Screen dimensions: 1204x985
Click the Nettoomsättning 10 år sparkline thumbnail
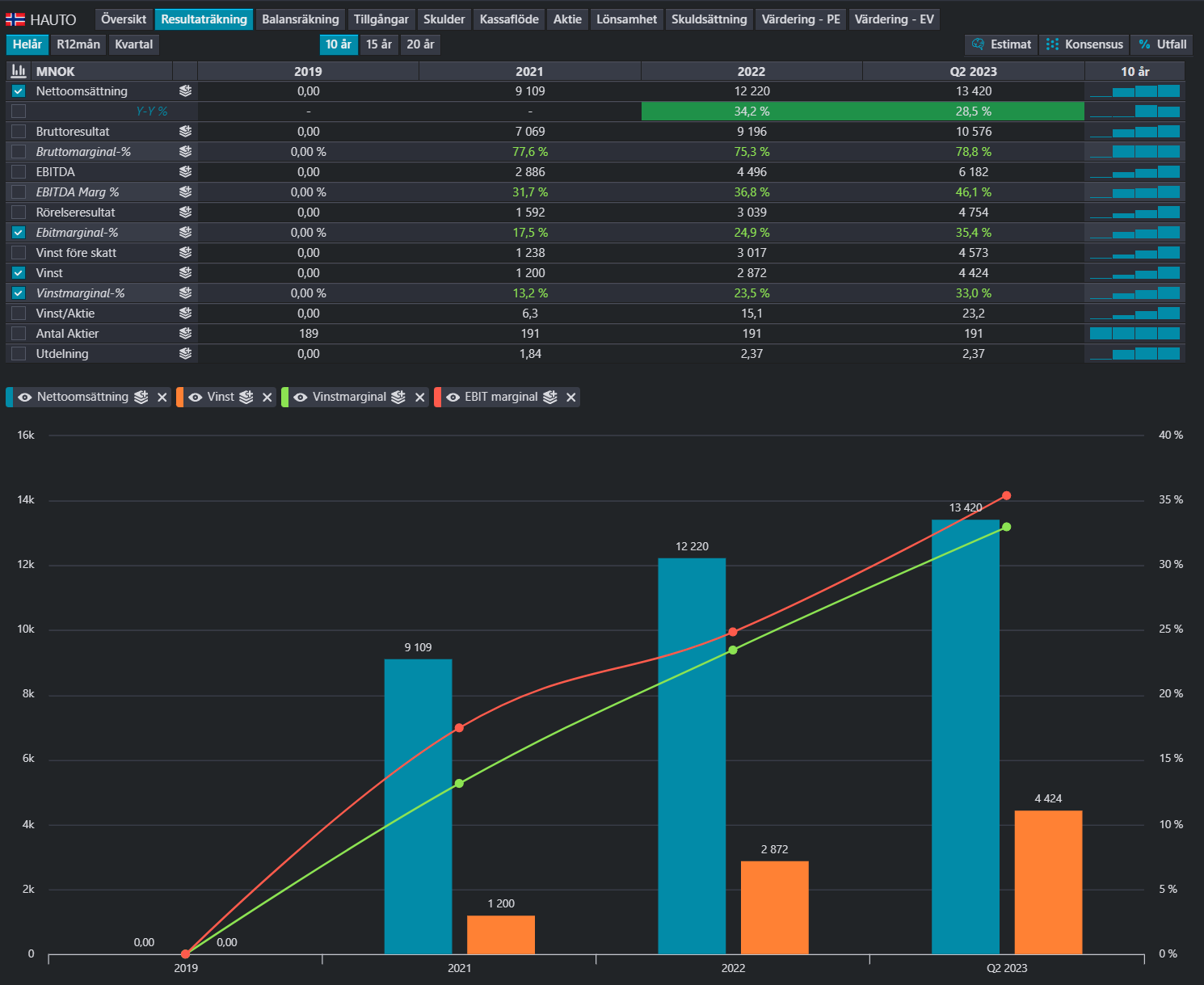1135,91
